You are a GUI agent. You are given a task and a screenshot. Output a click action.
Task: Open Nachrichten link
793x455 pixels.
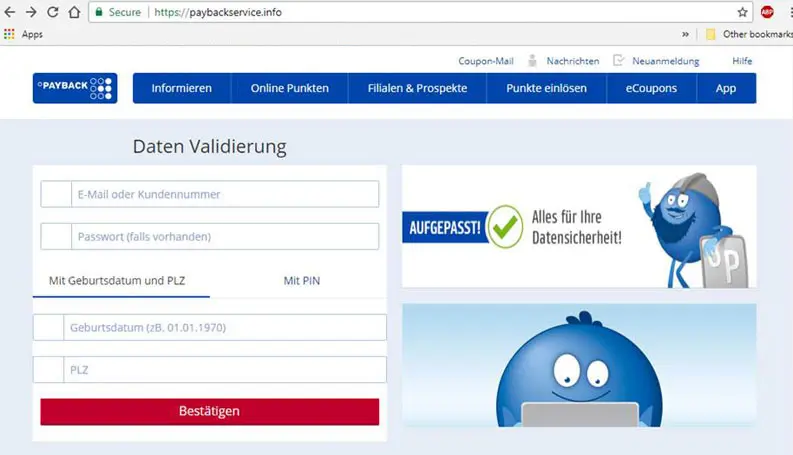tap(572, 61)
